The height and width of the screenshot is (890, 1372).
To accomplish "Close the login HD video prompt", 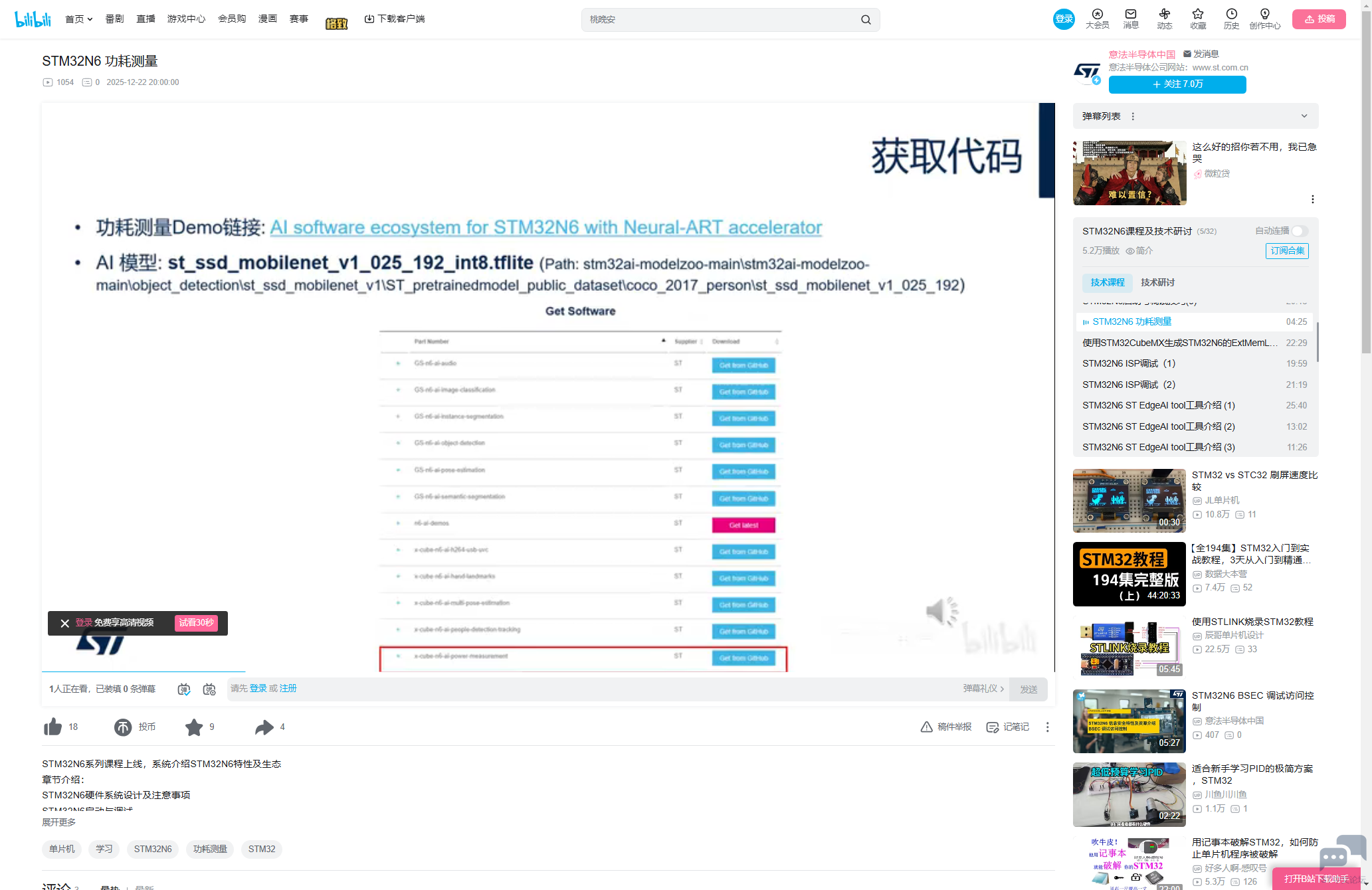I will 64,623.
